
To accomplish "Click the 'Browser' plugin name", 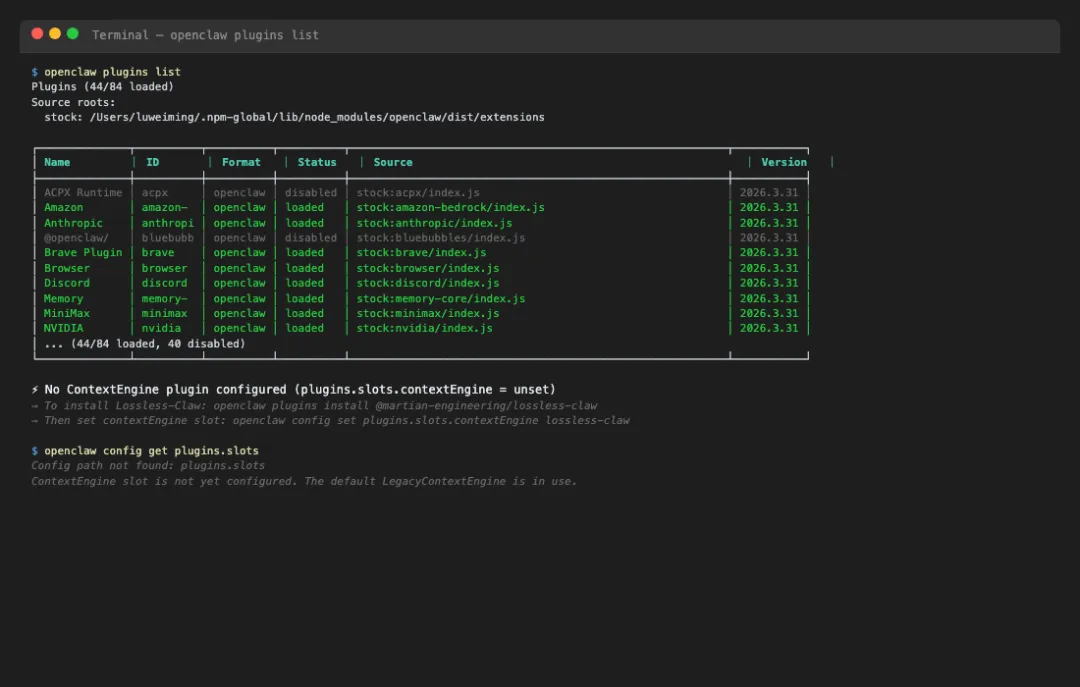I will click(67, 268).
